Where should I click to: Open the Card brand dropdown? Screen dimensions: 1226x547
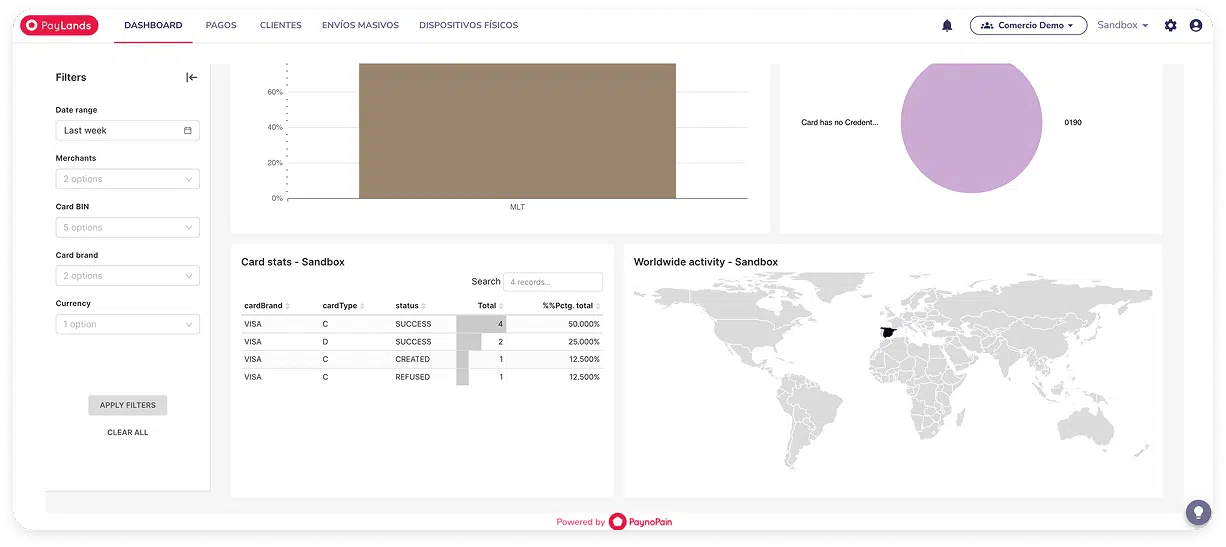tap(127, 276)
